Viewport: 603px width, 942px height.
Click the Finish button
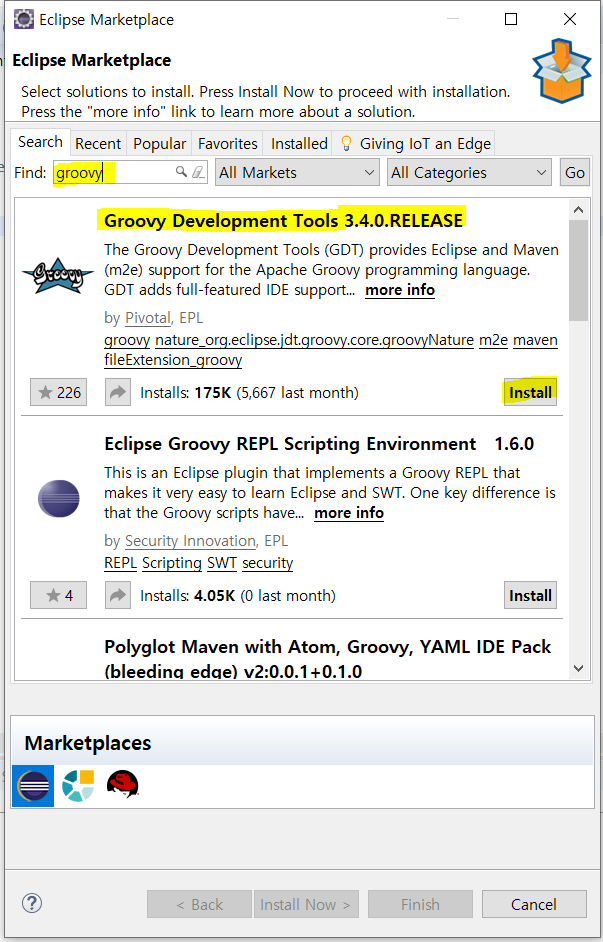pos(420,904)
